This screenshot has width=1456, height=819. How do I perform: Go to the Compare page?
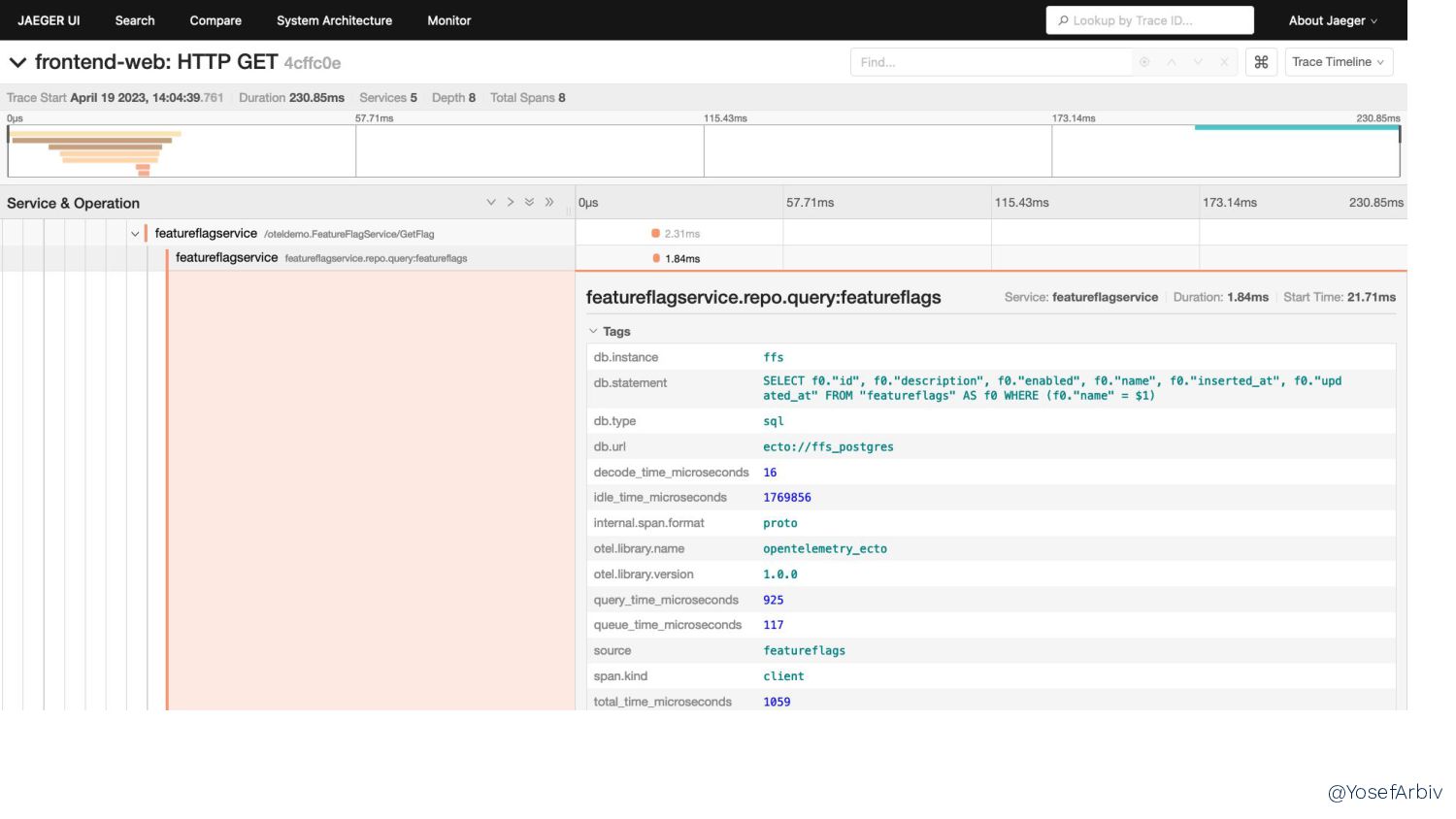coord(215,20)
